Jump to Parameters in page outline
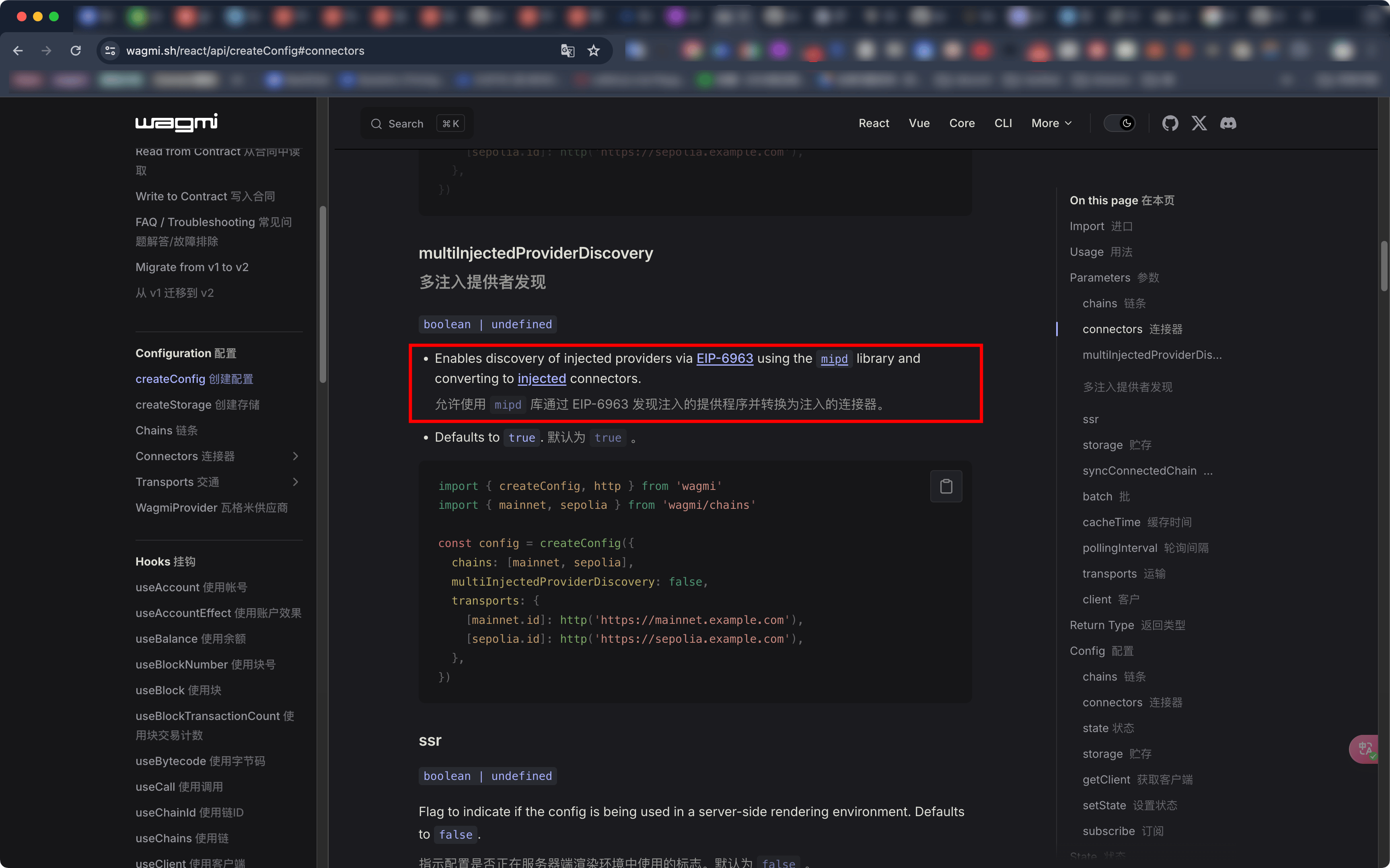 click(x=1114, y=278)
